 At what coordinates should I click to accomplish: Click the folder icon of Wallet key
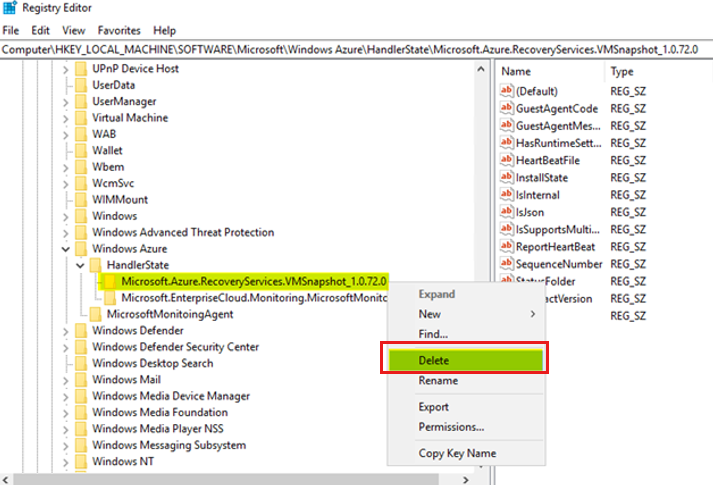point(81,150)
